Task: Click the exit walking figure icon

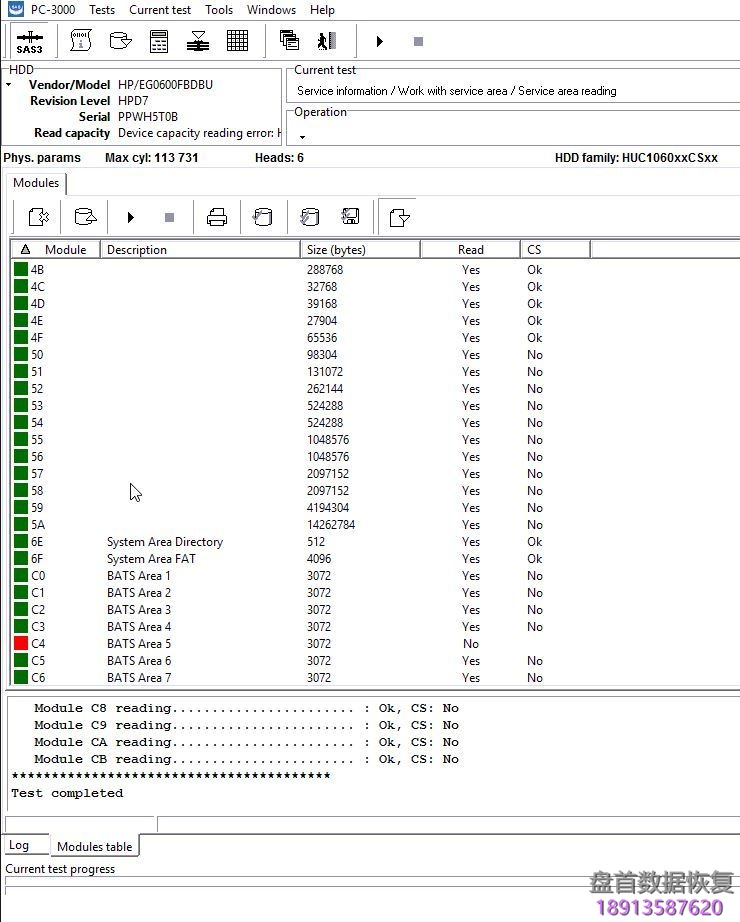Action: tap(327, 41)
